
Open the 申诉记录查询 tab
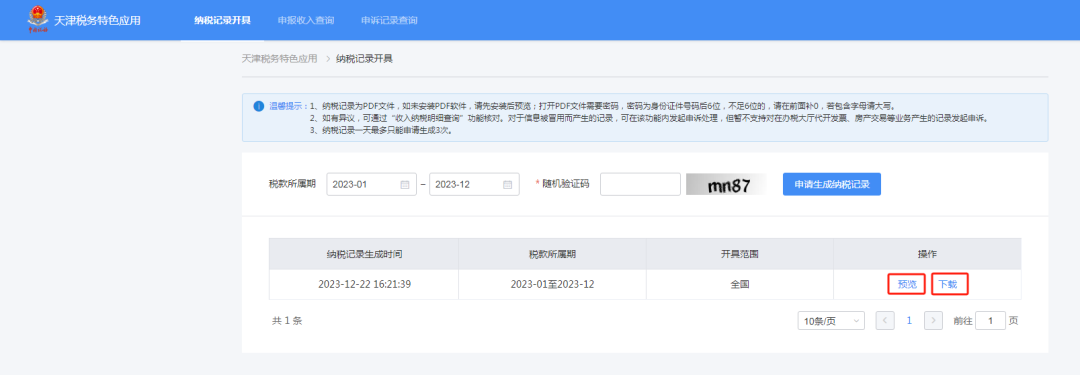pos(389,20)
